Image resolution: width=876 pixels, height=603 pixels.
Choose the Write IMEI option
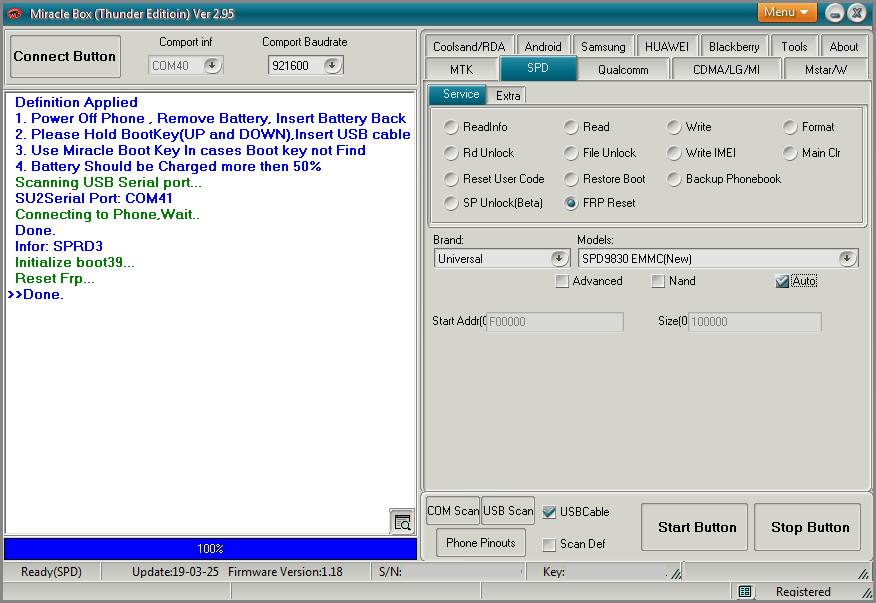tap(674, 153)
